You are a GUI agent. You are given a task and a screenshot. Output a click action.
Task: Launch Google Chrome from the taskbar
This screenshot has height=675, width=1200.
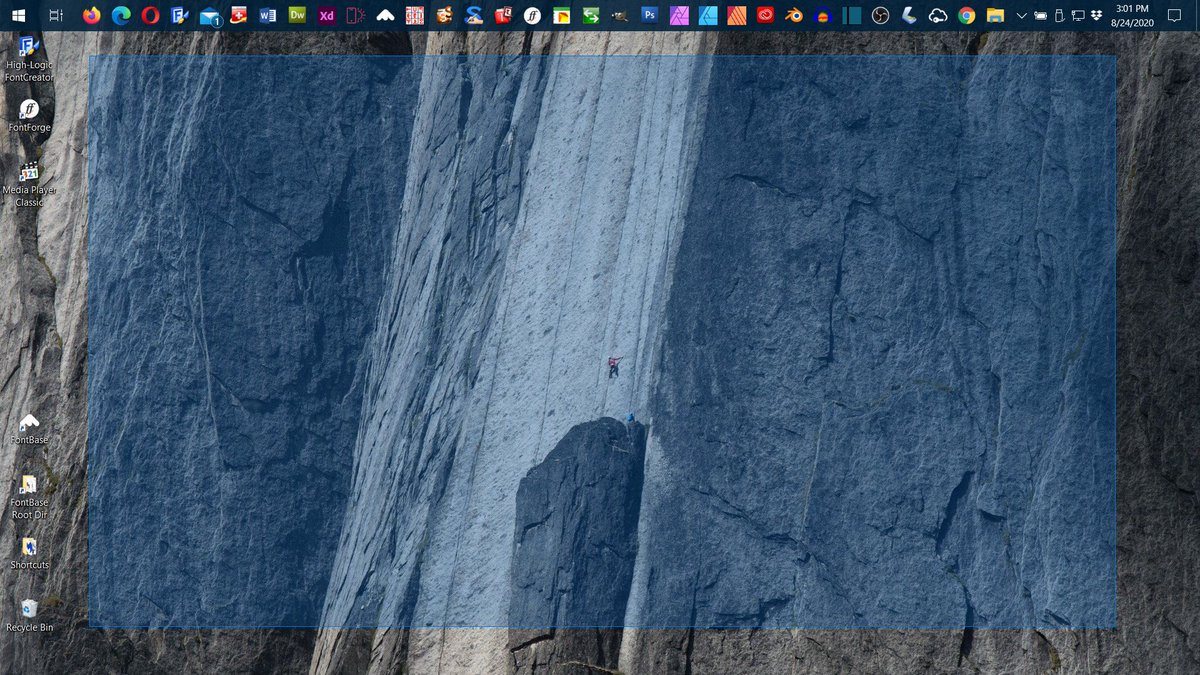tap(966, 15)
